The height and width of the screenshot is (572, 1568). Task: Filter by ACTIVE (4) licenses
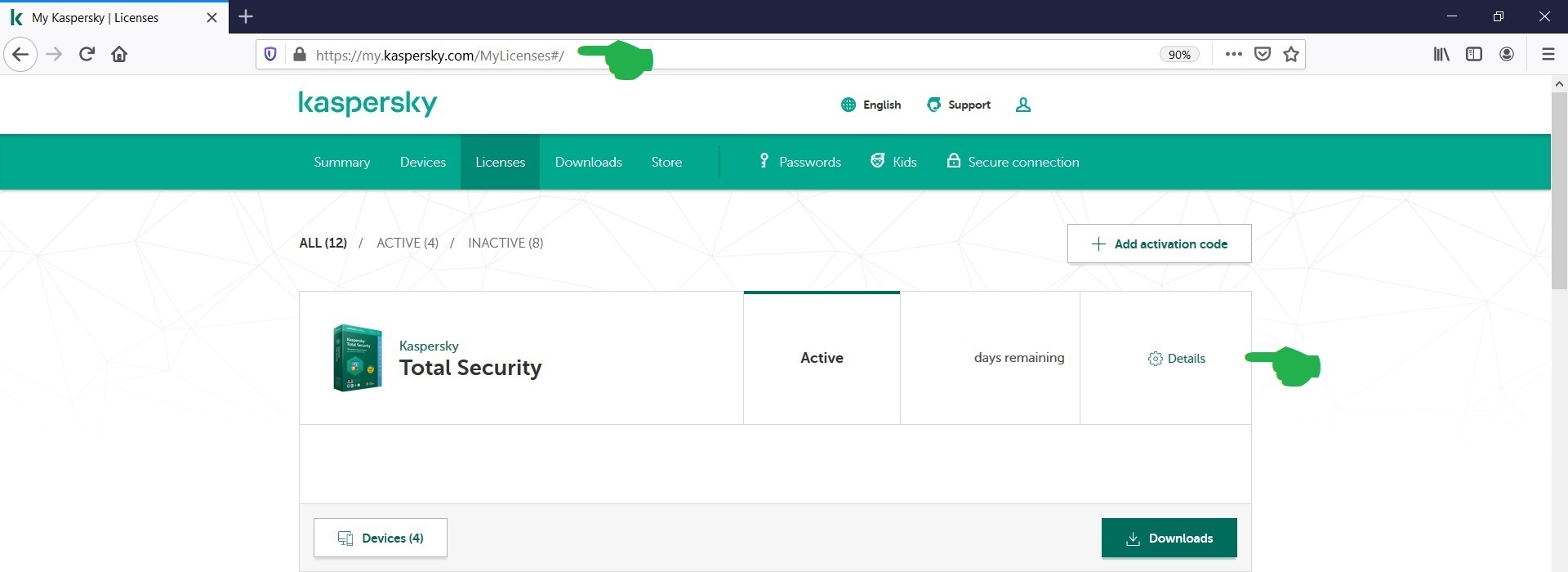tap(408, 243)
